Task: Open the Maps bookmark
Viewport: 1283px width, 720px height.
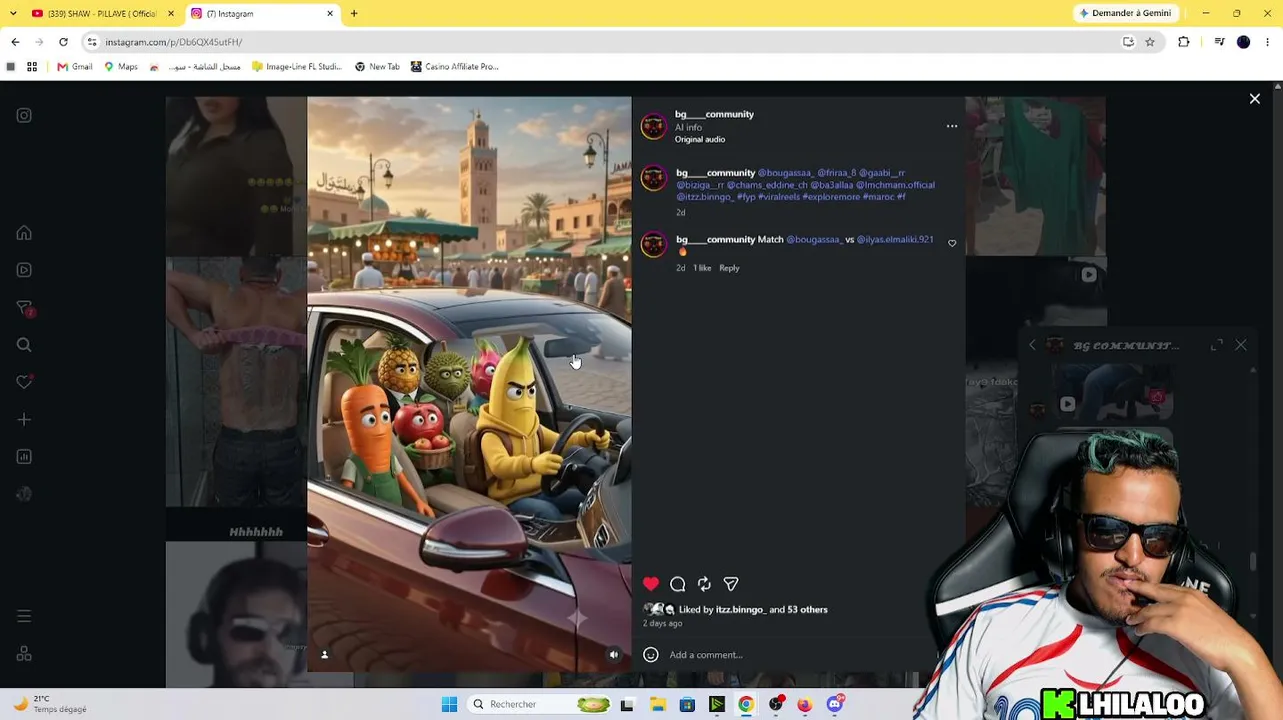Action: click(x=121, y=67)
